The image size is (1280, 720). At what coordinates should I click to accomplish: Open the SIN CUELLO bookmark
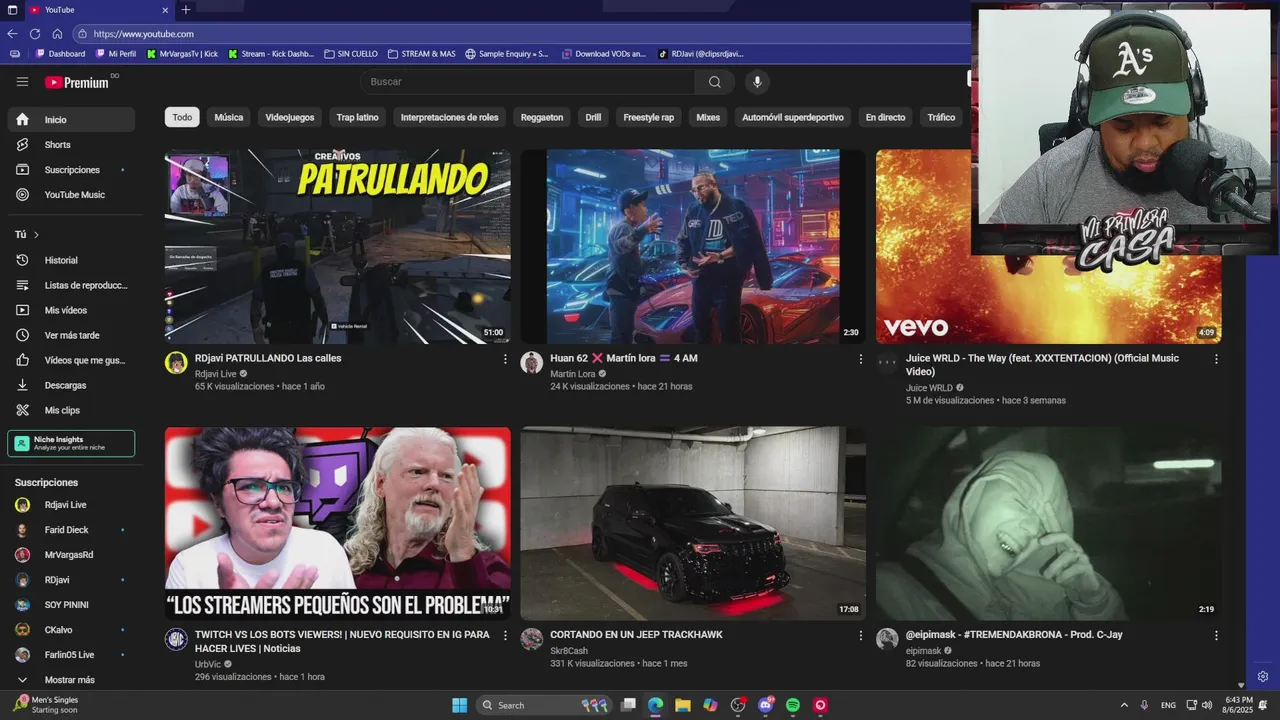tap(351, 54)
